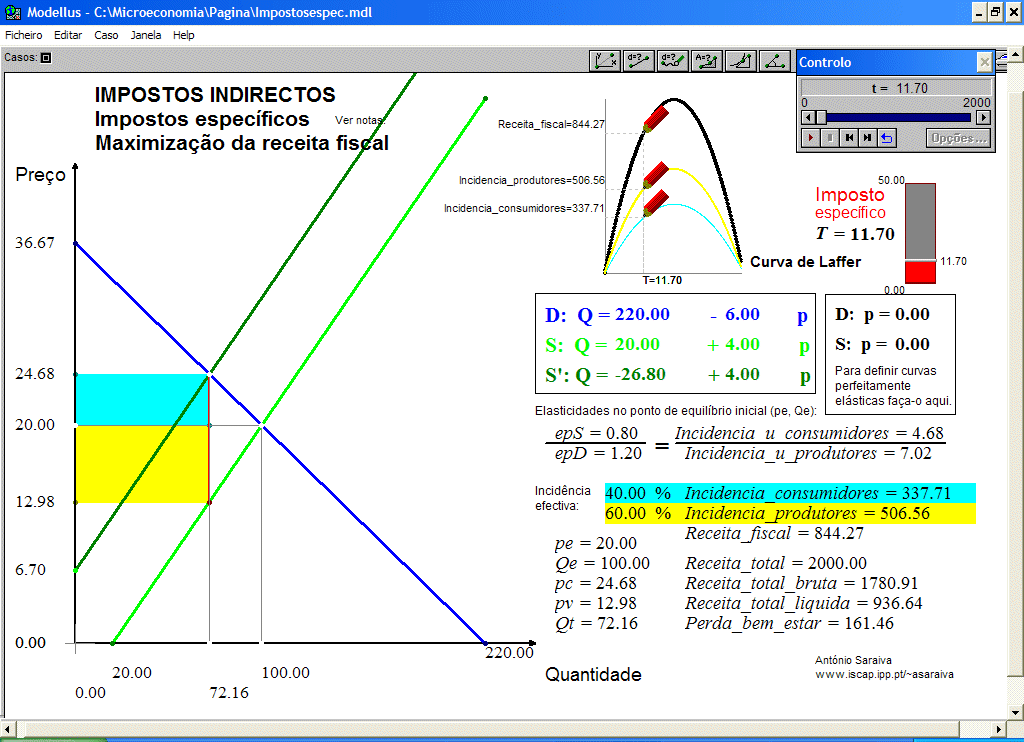Open the Ficheiro menu
The height and width of the screenshot is (742, 1024).
(24, 34)
